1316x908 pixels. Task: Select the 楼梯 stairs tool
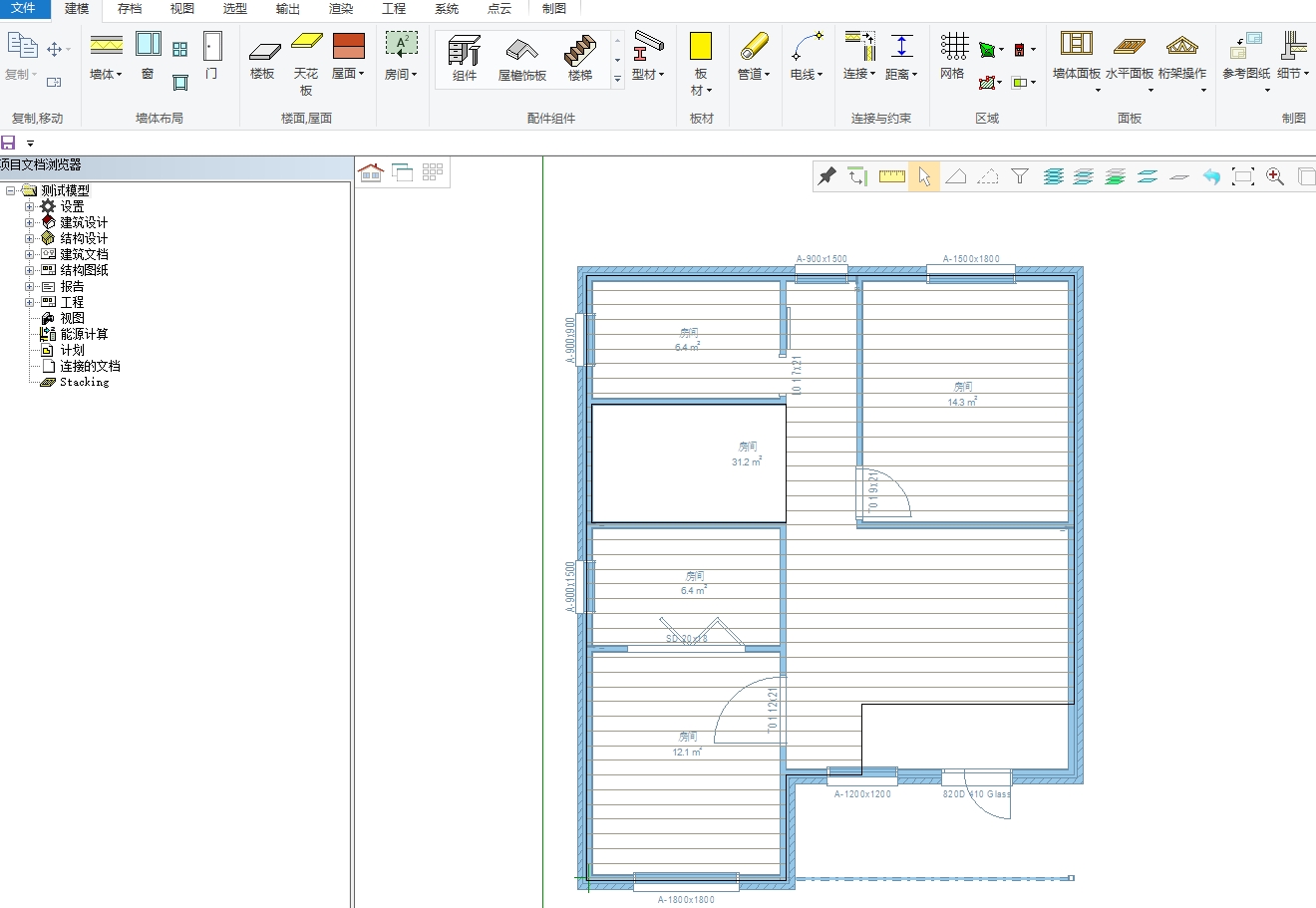click(580, 60)
